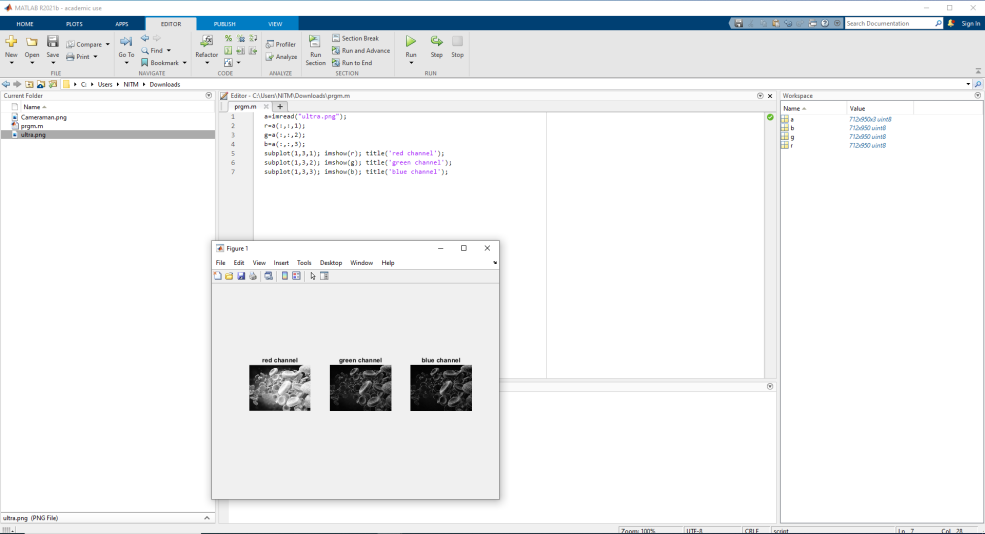
Task: Toggle the Insert Colorbar button
Action: click(x=285, y=276)
